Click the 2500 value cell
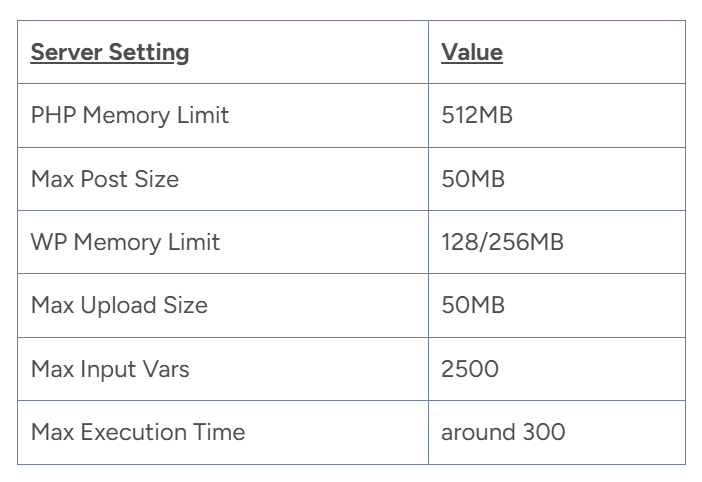Screen dimensions: 702x482 (470, 369)
